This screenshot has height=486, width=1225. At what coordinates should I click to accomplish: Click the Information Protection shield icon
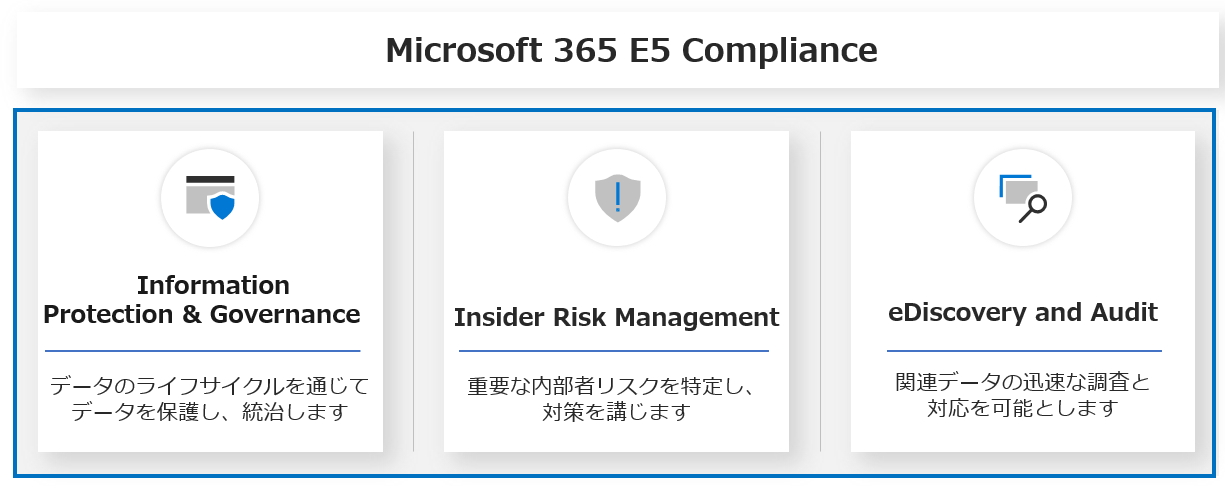click(x=210, y=197)
